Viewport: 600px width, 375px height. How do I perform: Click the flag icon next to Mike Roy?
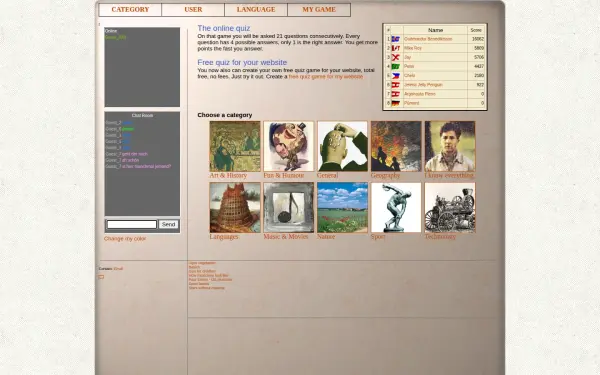tap(396, 48)
